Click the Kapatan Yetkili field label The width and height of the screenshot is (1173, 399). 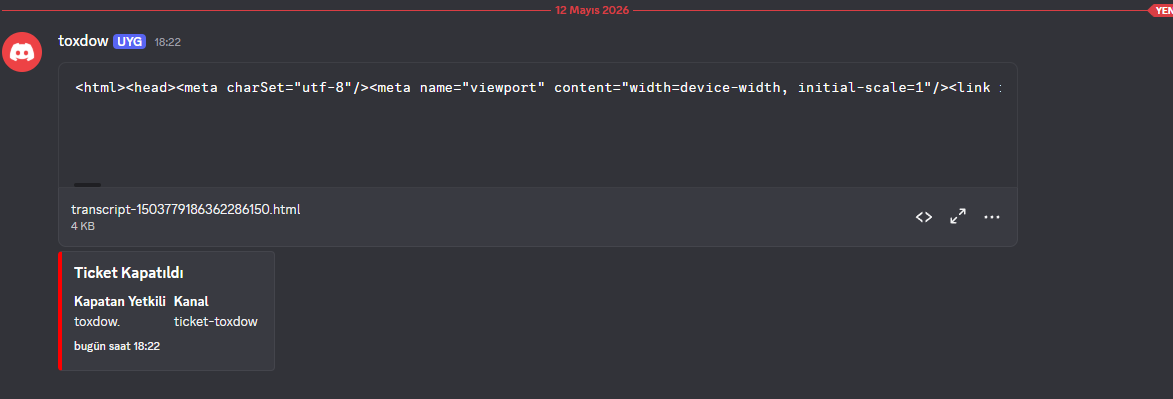tap(120, 302)
